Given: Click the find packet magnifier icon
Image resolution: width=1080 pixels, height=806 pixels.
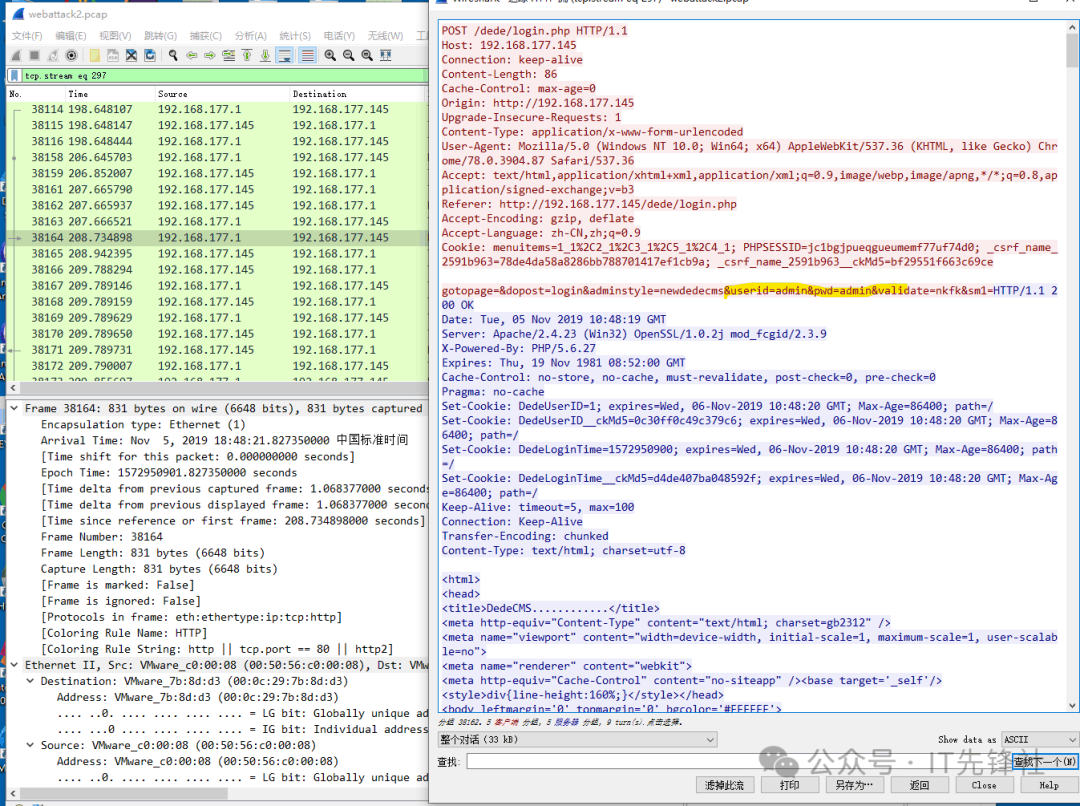Looking at the screenshot, I should pyautogui.click(x=173, y=55).
